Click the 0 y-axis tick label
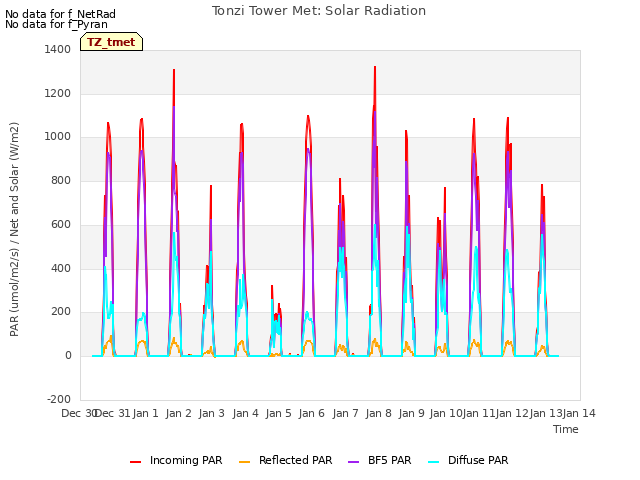The width and height of the screenshot is (640, 480). coord(68,356)
